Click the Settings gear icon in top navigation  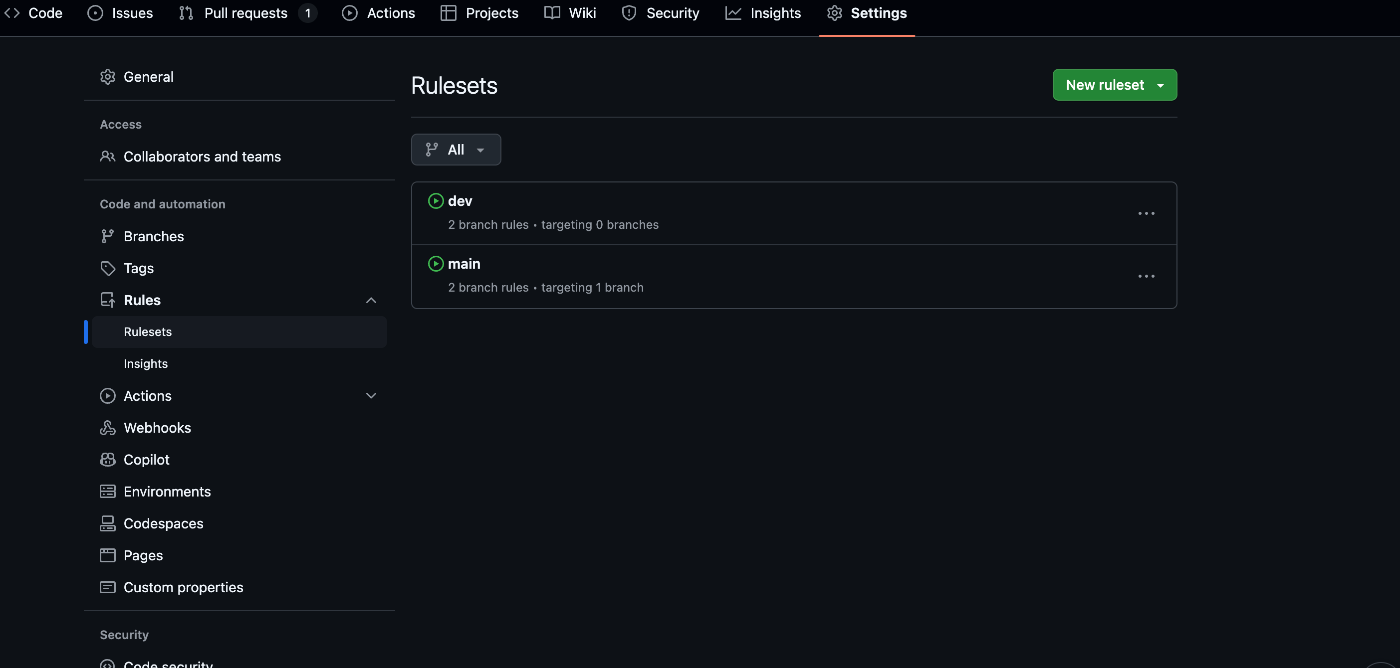click(835, 13)
